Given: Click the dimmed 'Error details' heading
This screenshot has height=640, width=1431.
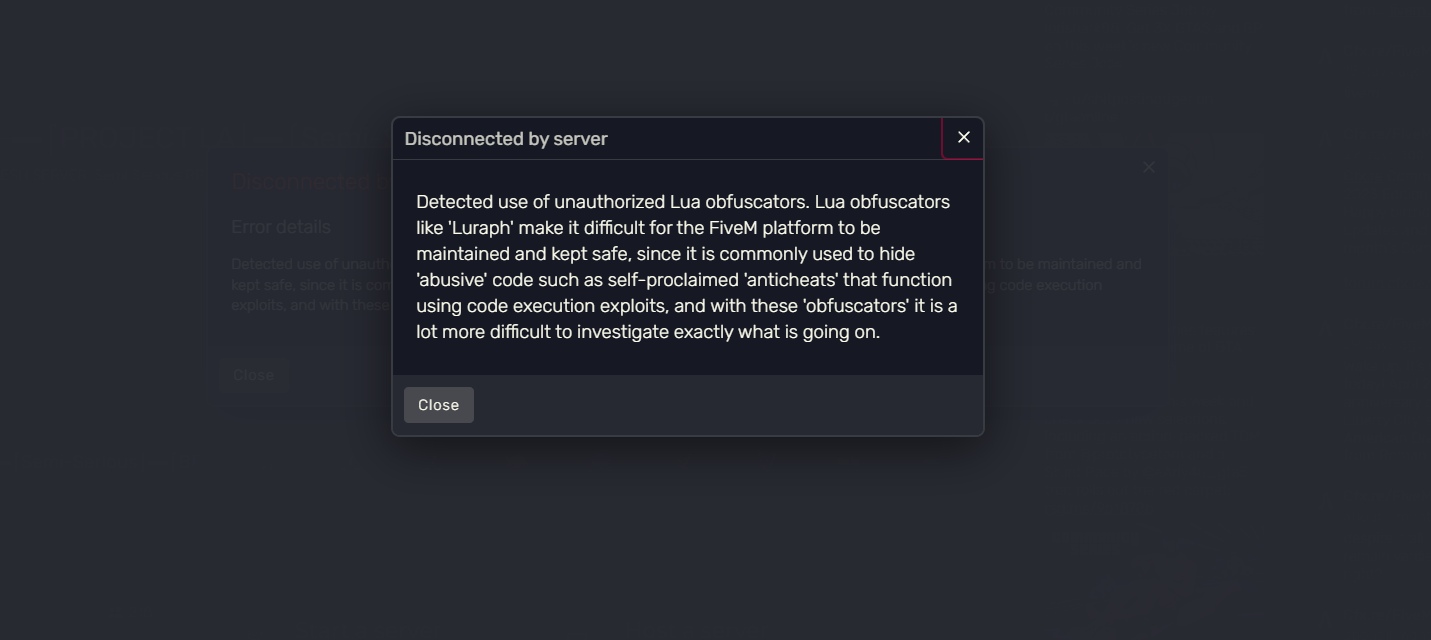Looking at the screenshot, I should pos(281,227).
